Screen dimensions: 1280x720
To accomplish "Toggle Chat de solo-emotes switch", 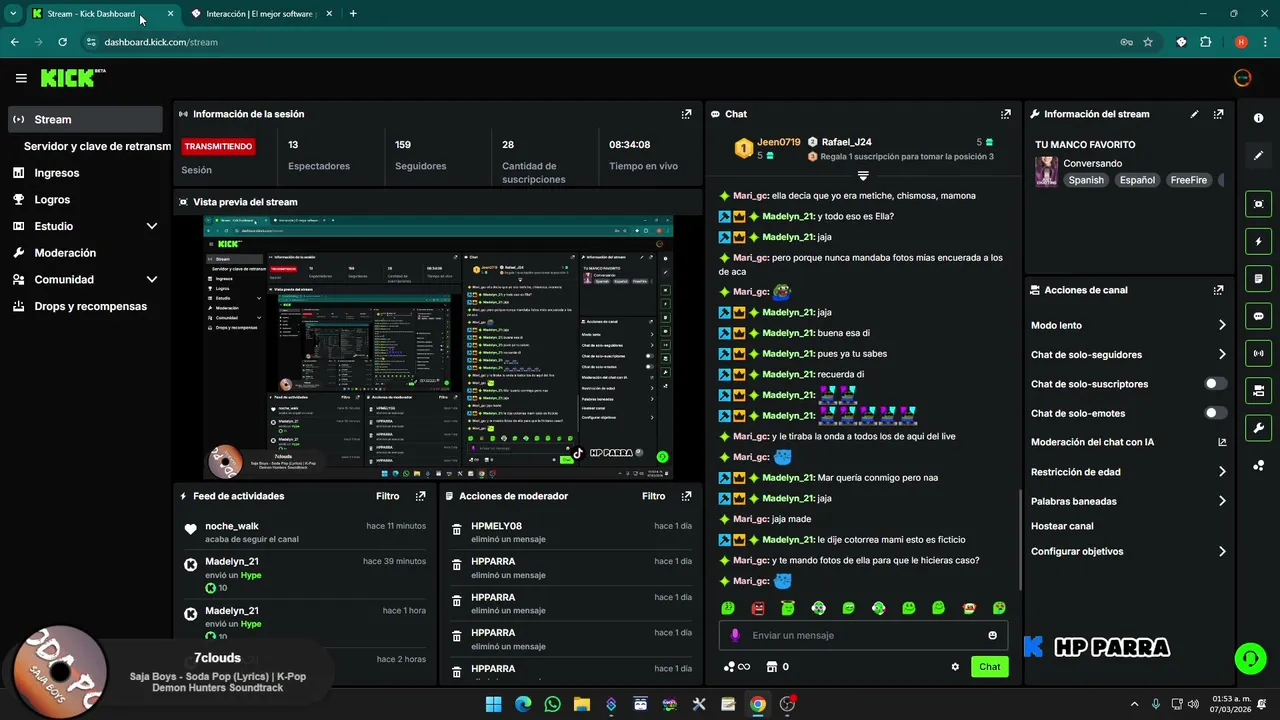I will [x=1215, y=413].
